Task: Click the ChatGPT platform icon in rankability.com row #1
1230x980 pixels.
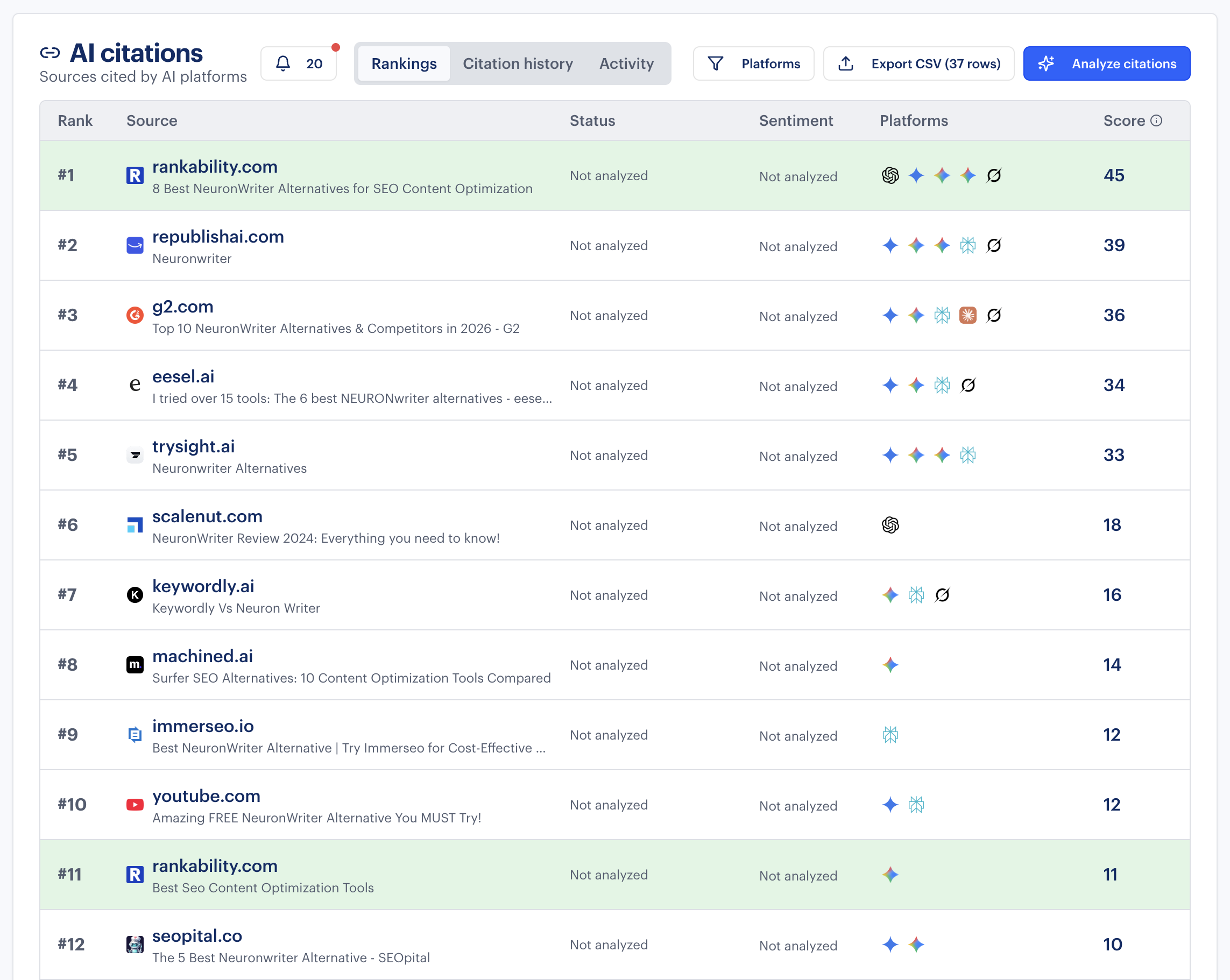Action: tap(890, 175)
